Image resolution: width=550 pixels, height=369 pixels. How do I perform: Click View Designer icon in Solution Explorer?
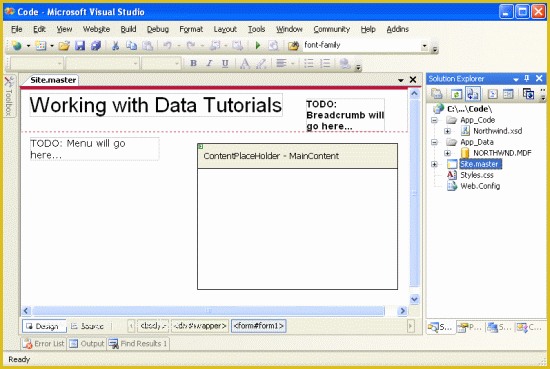click(x=508, y=94)
